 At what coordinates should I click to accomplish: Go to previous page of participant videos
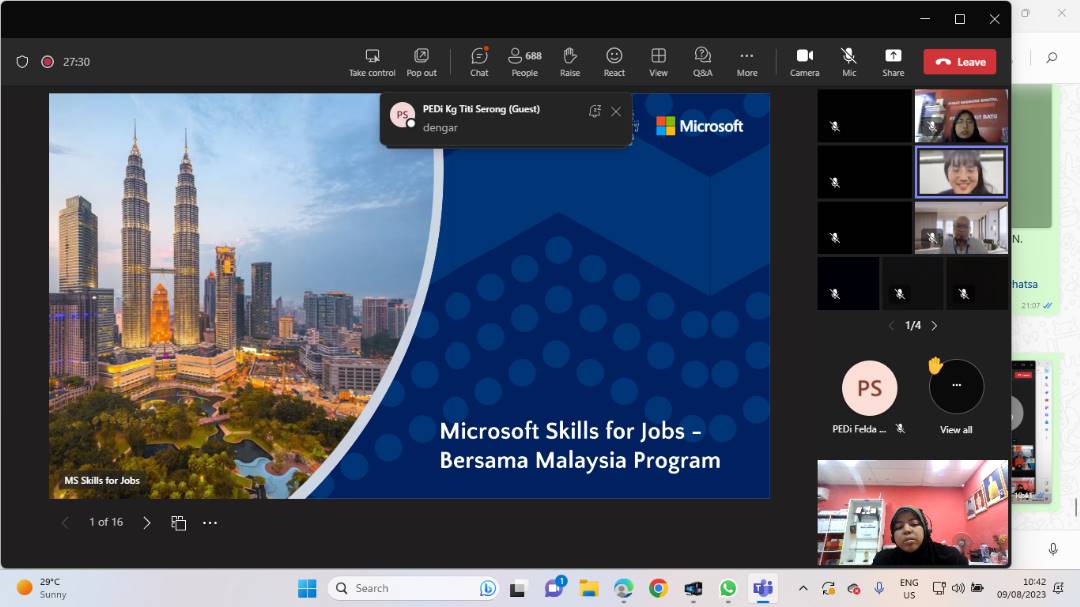(x=891, y=325)
